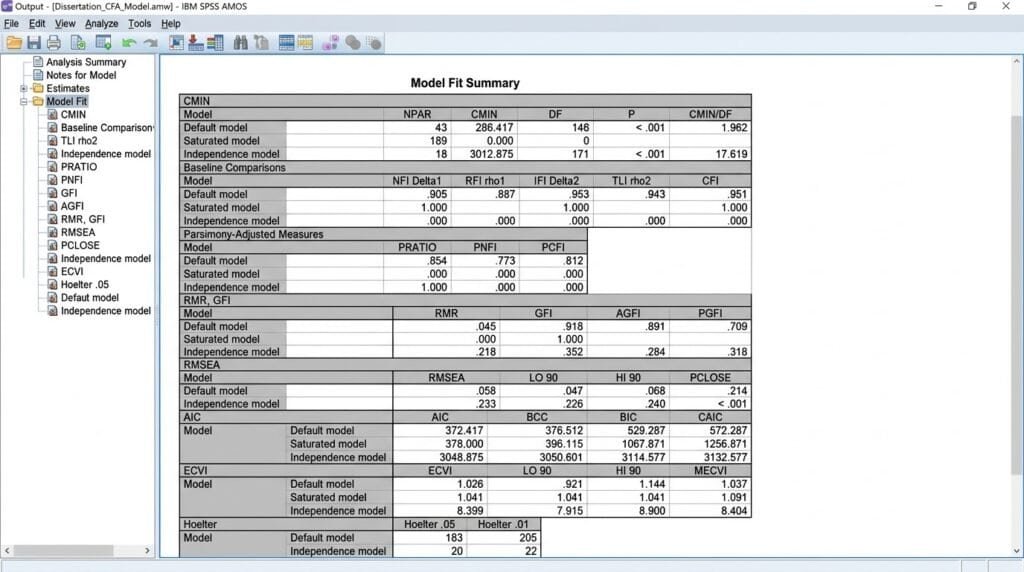Click the ECVI tree node icon

pyautogui.click(x=53, y=271)
